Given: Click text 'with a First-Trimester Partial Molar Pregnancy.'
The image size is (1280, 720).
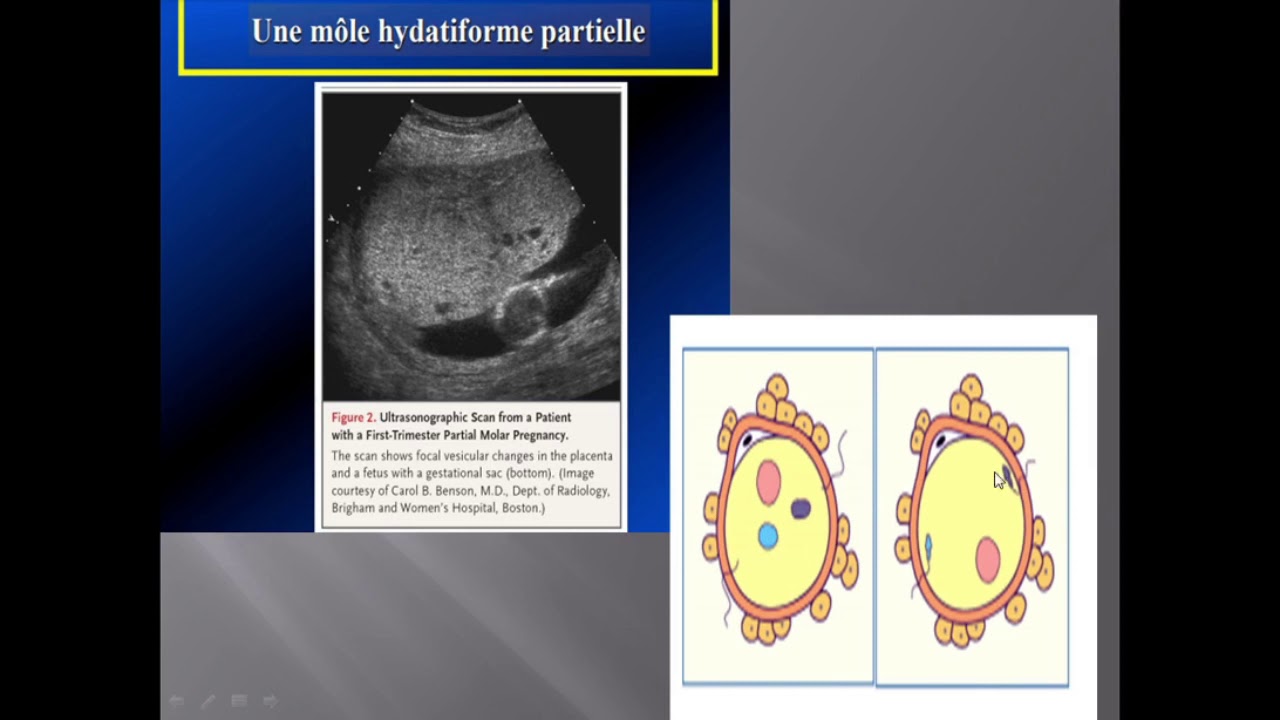Looking at the screenshot, I should [450, 436].
